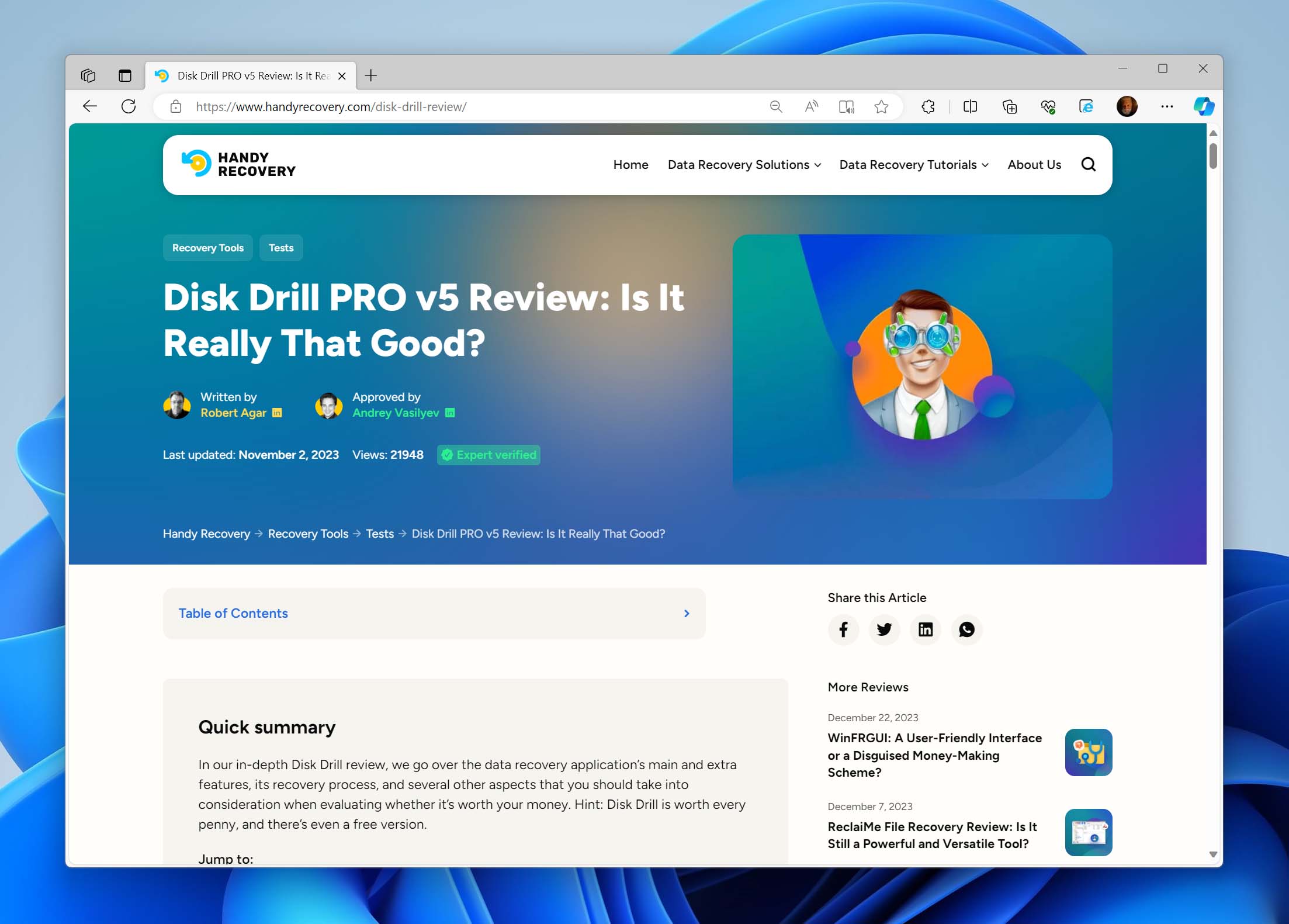This screenshot has width=1289, height=924.
Task: Open Internet Explorer mode icon
Action: [1086, 106]
